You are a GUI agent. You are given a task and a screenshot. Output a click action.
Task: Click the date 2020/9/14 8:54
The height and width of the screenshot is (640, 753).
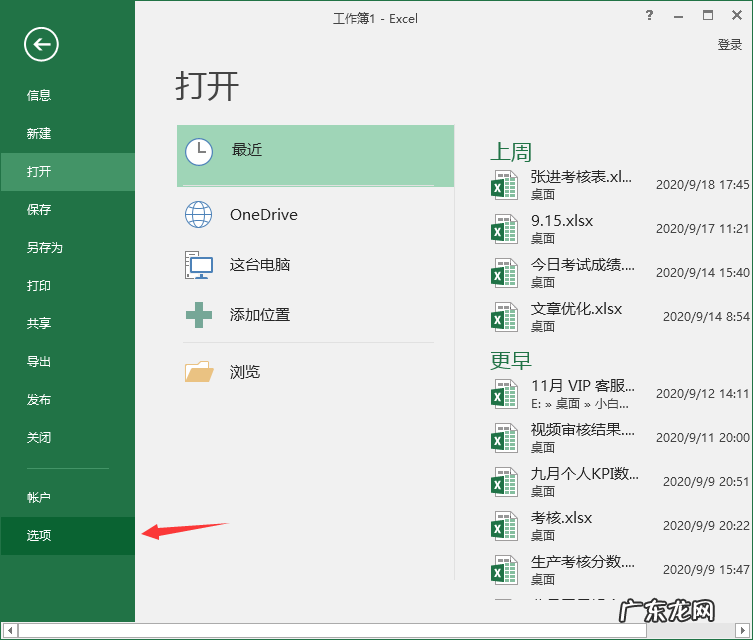pyautogui.click(x=706, y=317)
